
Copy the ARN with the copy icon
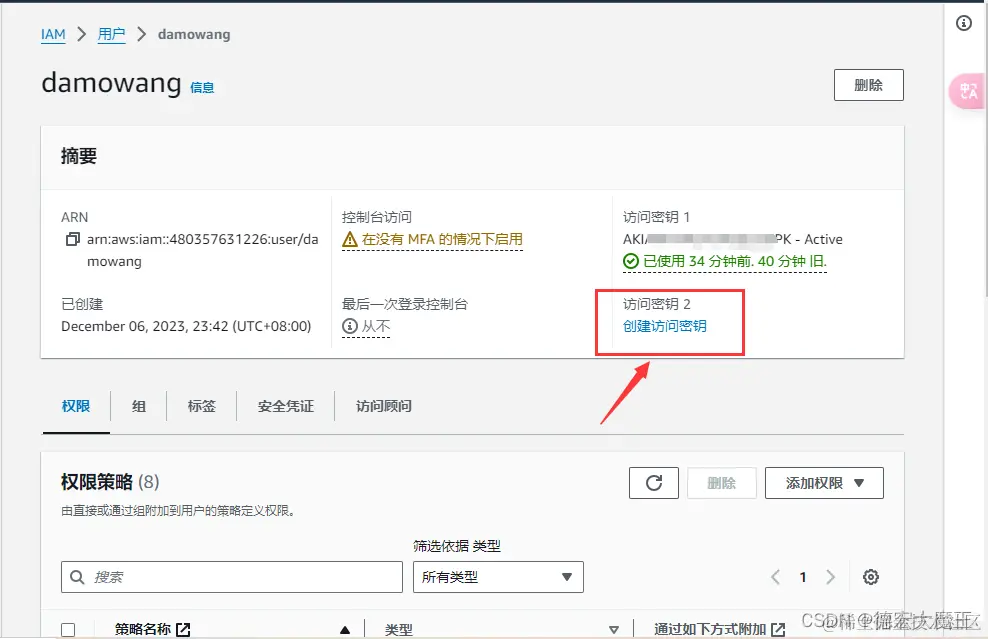tap(73, 239)
